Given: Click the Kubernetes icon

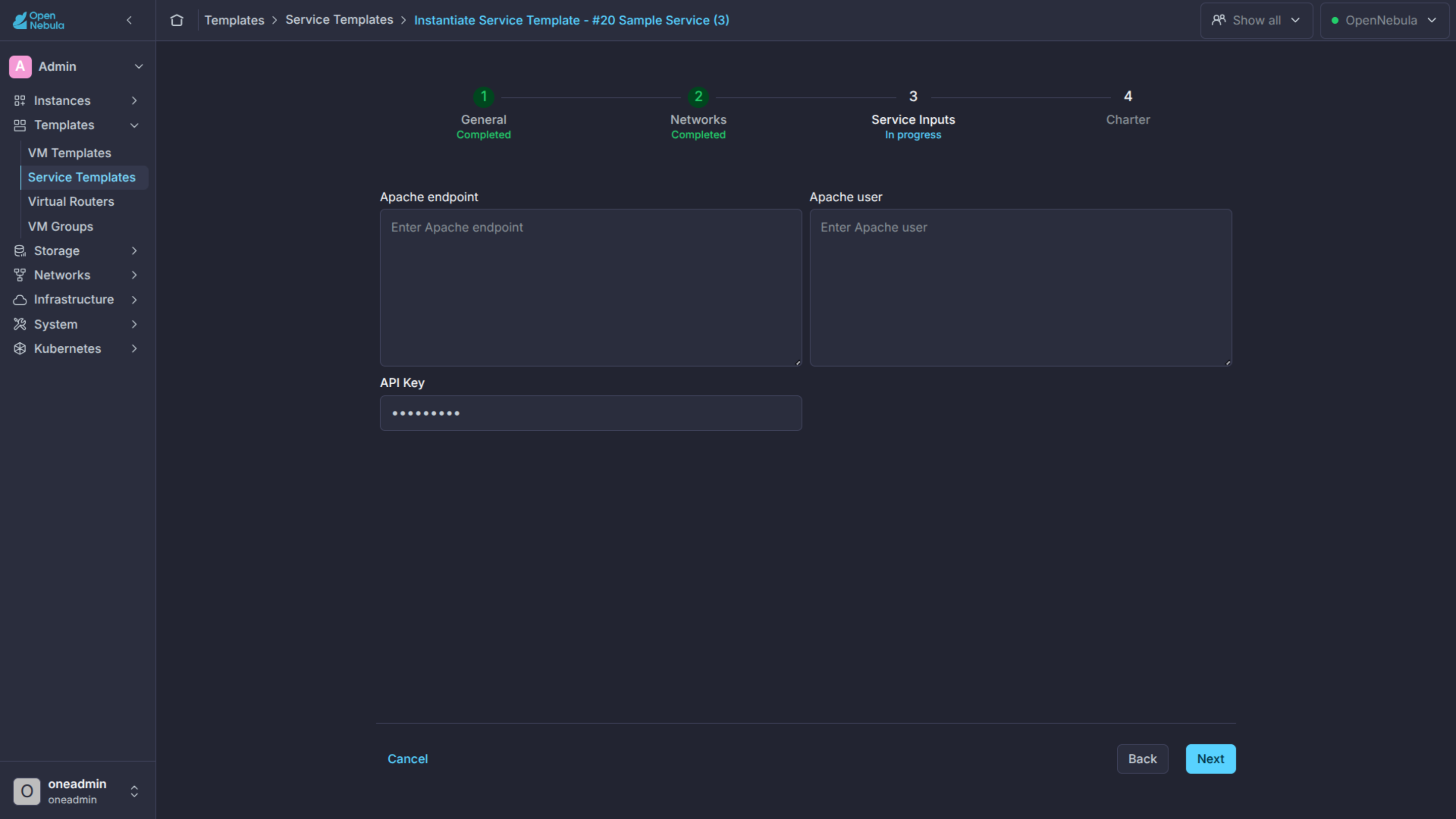Looking at the screenshot, I should [20, 349].
